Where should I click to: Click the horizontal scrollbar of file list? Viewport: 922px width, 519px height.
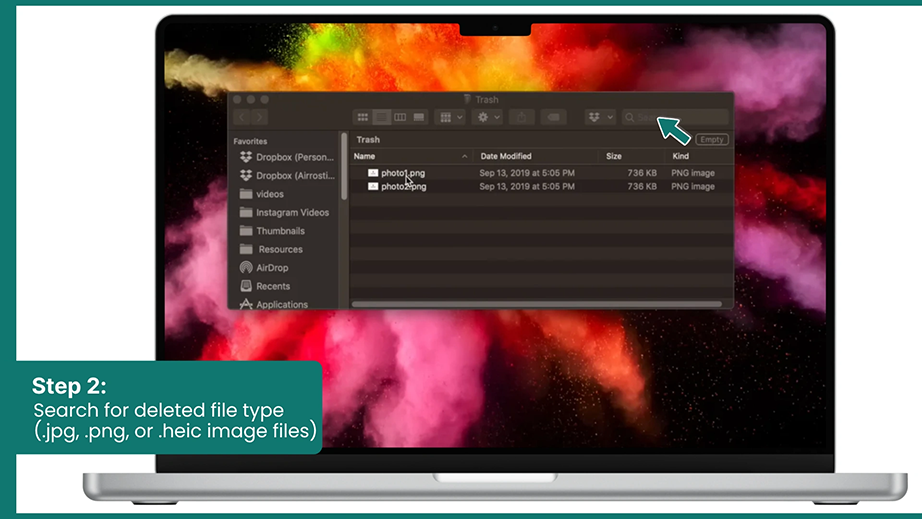(536, 304)
